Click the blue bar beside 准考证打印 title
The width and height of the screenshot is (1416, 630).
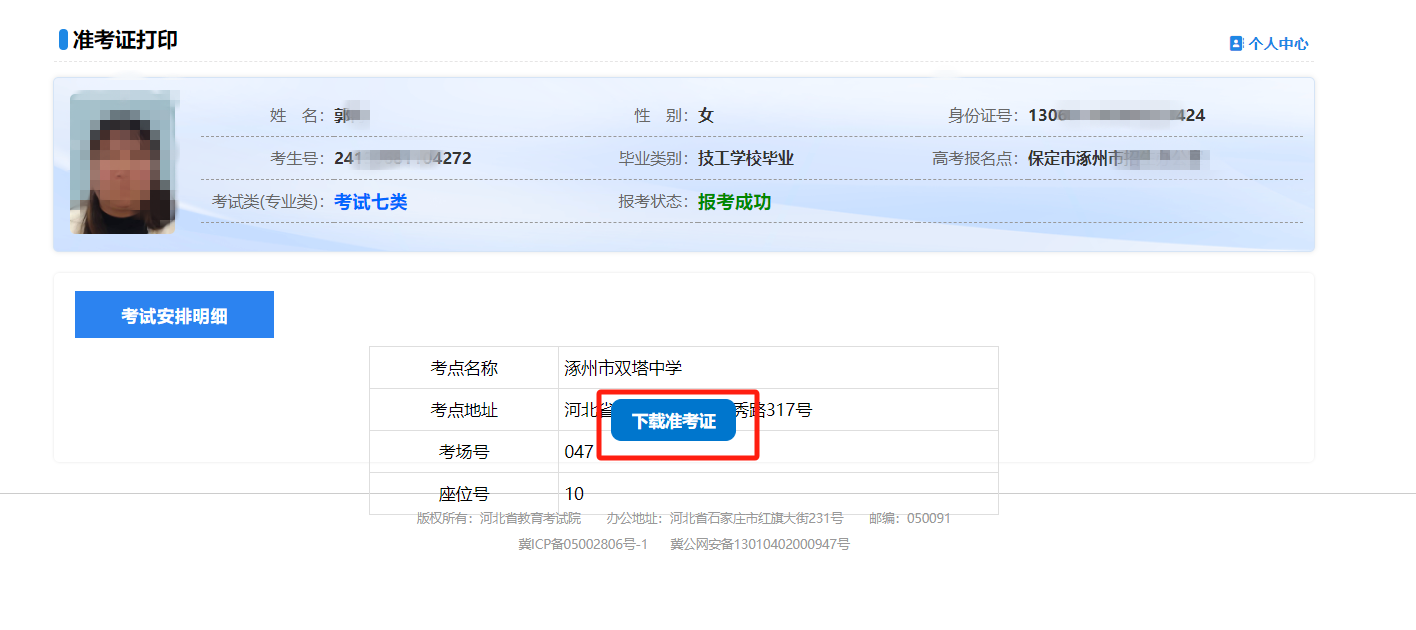tap(64, 40)
